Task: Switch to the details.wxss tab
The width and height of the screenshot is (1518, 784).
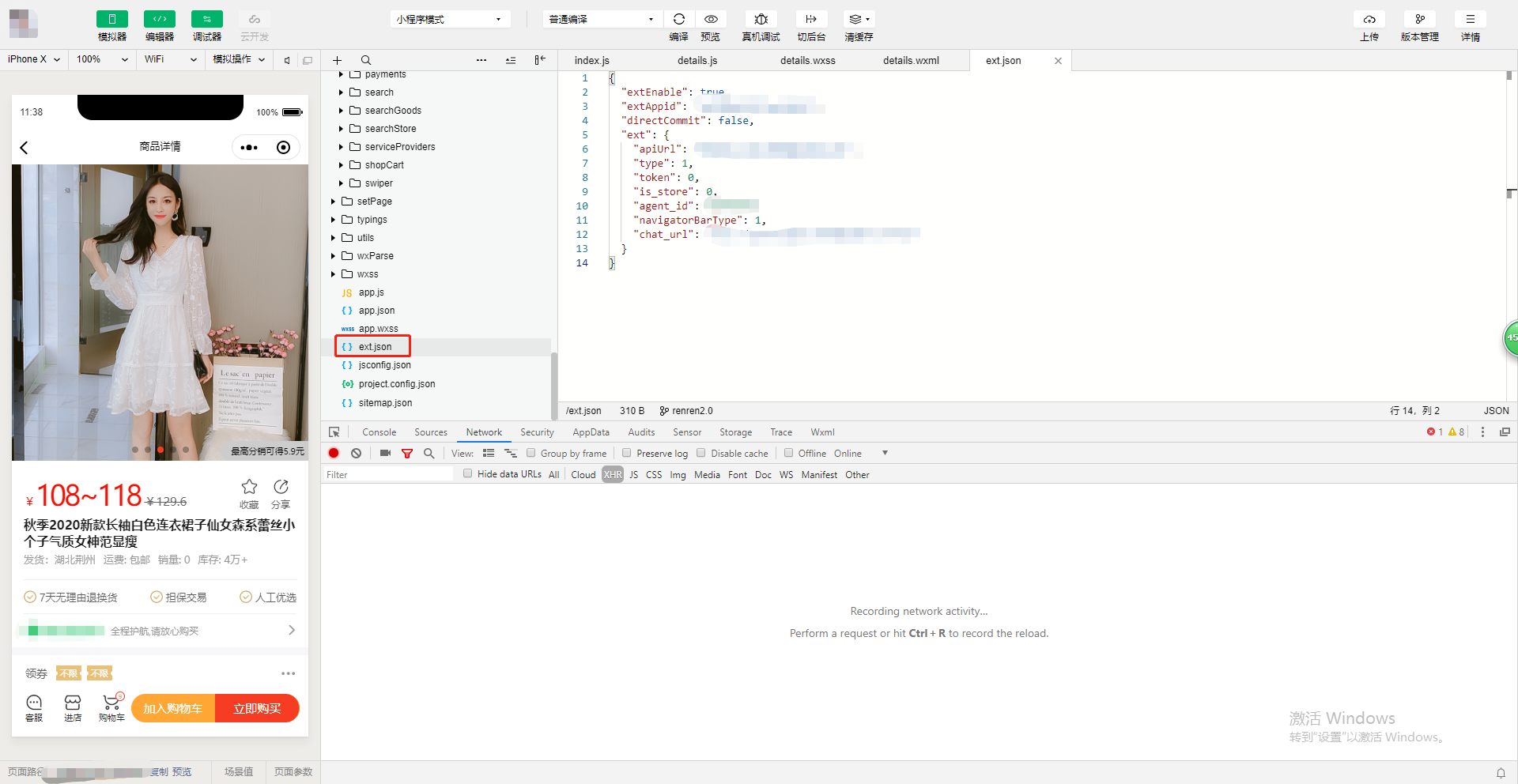Action: pyautogui.click(x=808, y=61)
